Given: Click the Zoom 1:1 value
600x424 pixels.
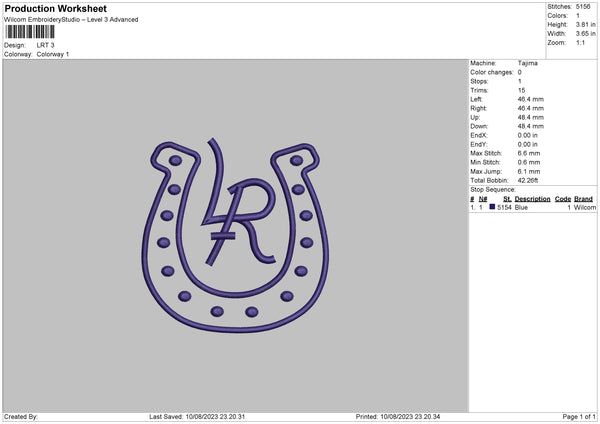Looking at the screenshot, I should (580, 42).
